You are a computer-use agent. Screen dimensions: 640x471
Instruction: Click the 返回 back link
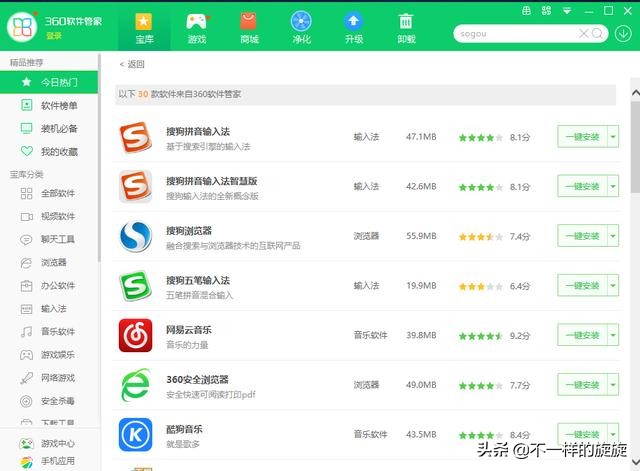[x=132, y=64]
